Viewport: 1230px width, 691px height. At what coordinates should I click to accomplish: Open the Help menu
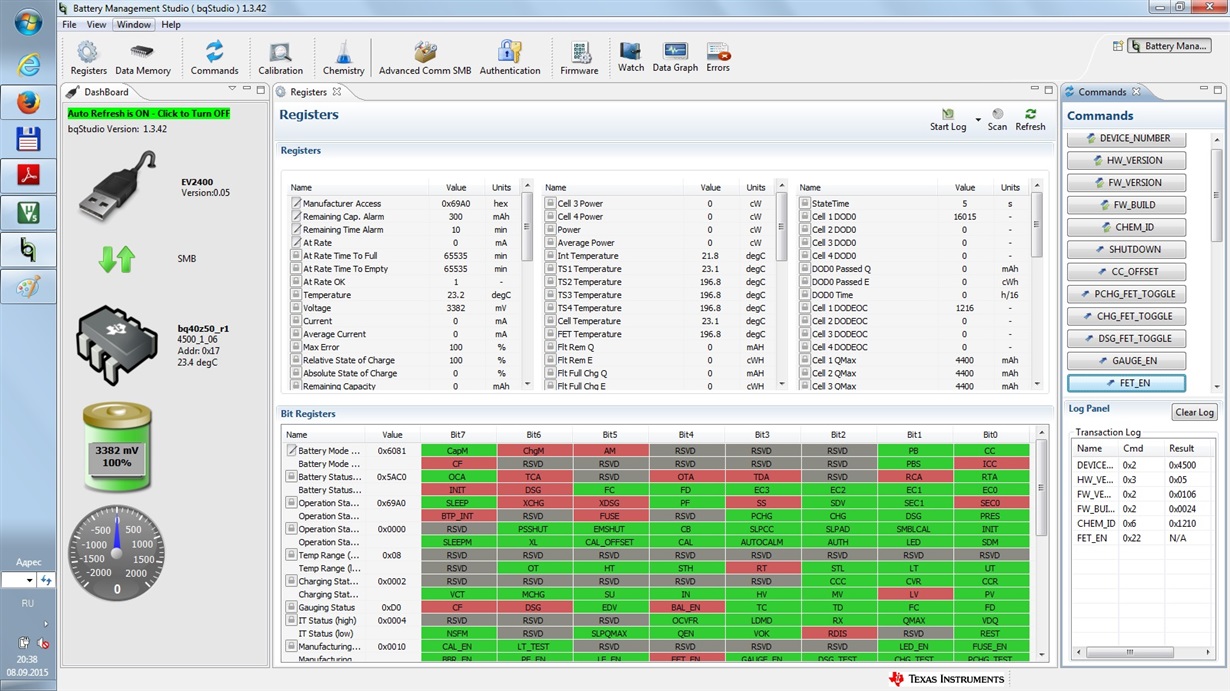click(x=171, y=25)
